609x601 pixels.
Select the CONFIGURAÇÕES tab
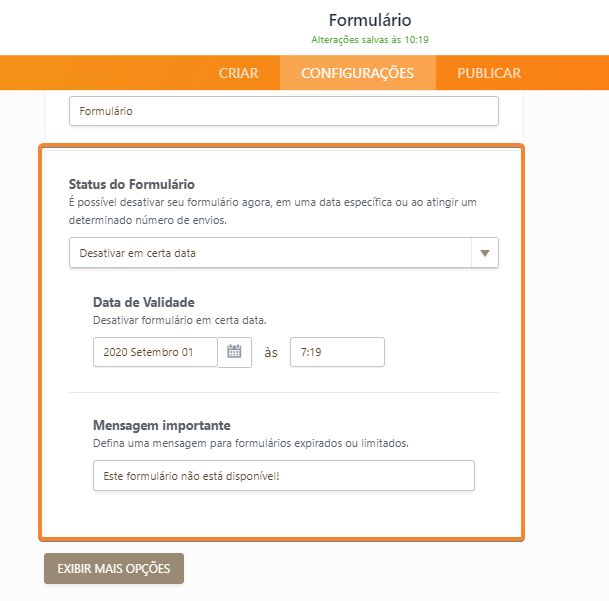(x=357, y=73)
